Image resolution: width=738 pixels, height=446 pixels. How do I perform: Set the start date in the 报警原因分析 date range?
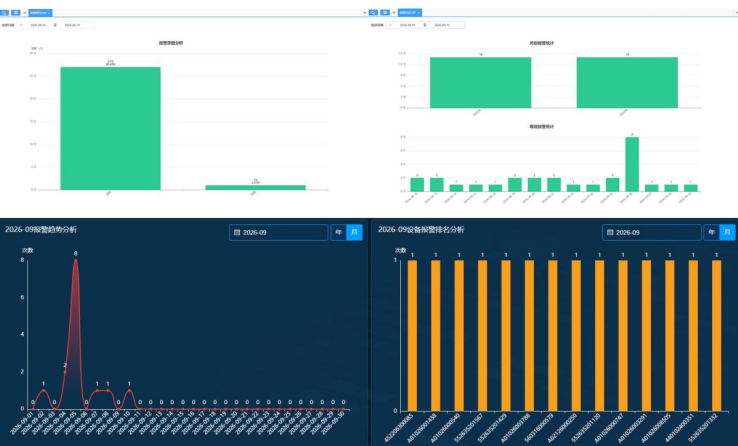[x=38, y=25]
